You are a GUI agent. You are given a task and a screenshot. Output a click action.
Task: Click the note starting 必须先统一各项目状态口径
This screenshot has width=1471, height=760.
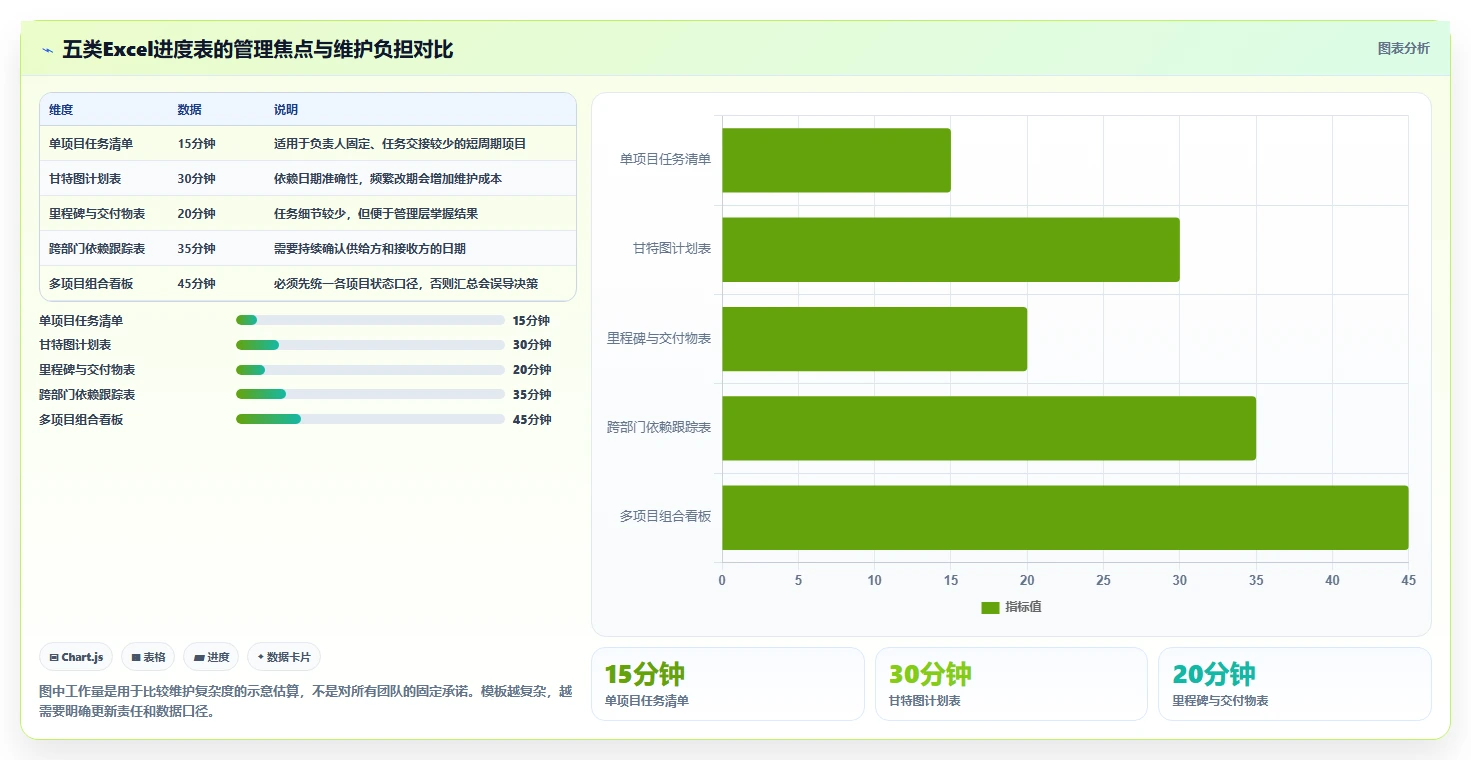pyautogui.click(x=406, y=284)
